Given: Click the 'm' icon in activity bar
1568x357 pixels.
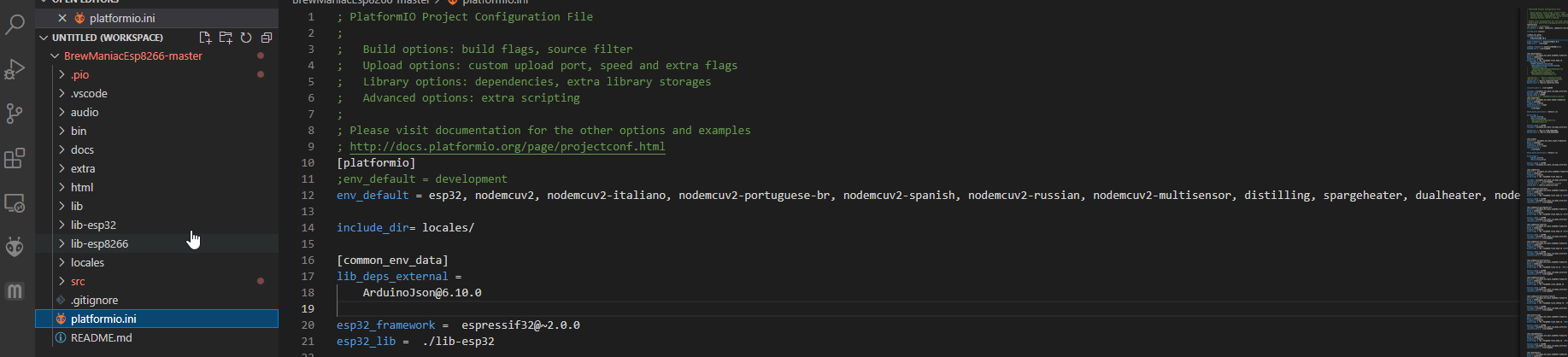Looking at the screenshot, I should (x=15, y=291).
